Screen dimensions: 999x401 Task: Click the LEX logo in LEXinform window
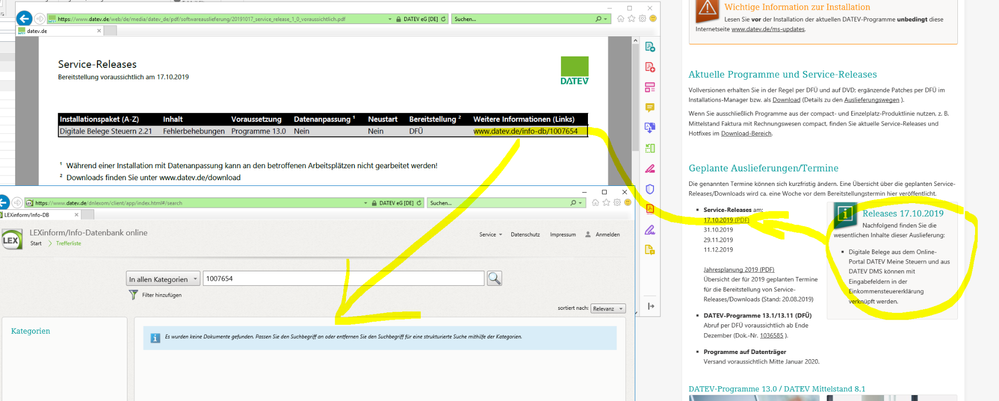coord(11,240)
